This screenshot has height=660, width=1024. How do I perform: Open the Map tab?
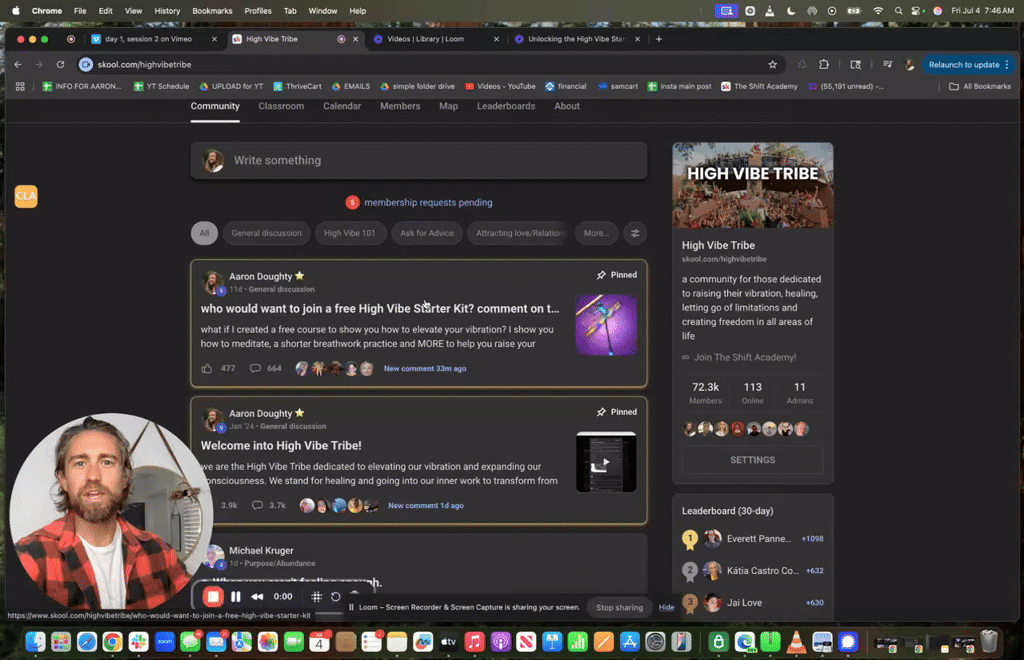tap(448, 106)
